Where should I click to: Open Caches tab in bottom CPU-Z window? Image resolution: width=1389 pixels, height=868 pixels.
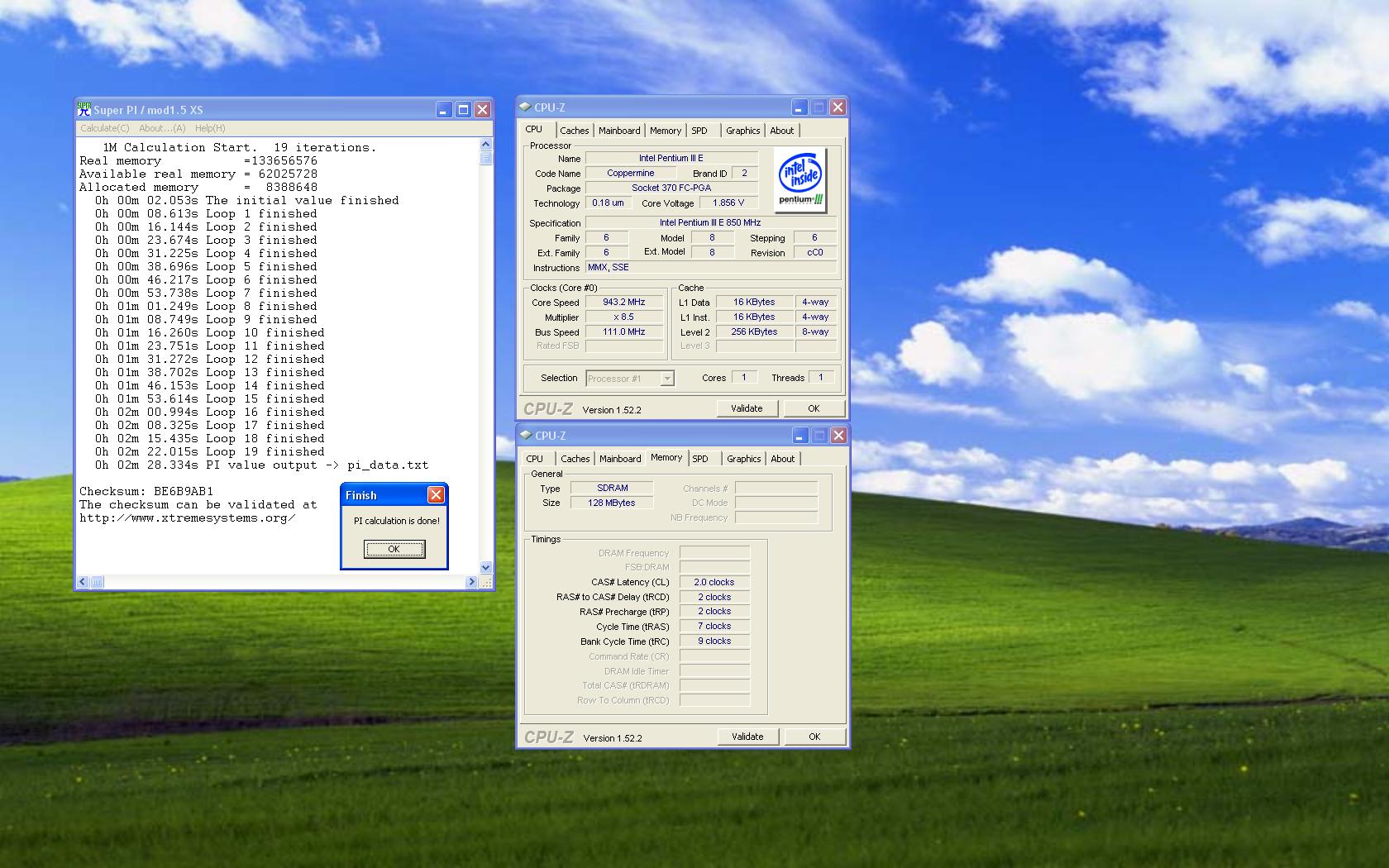(x=575, y=459)
